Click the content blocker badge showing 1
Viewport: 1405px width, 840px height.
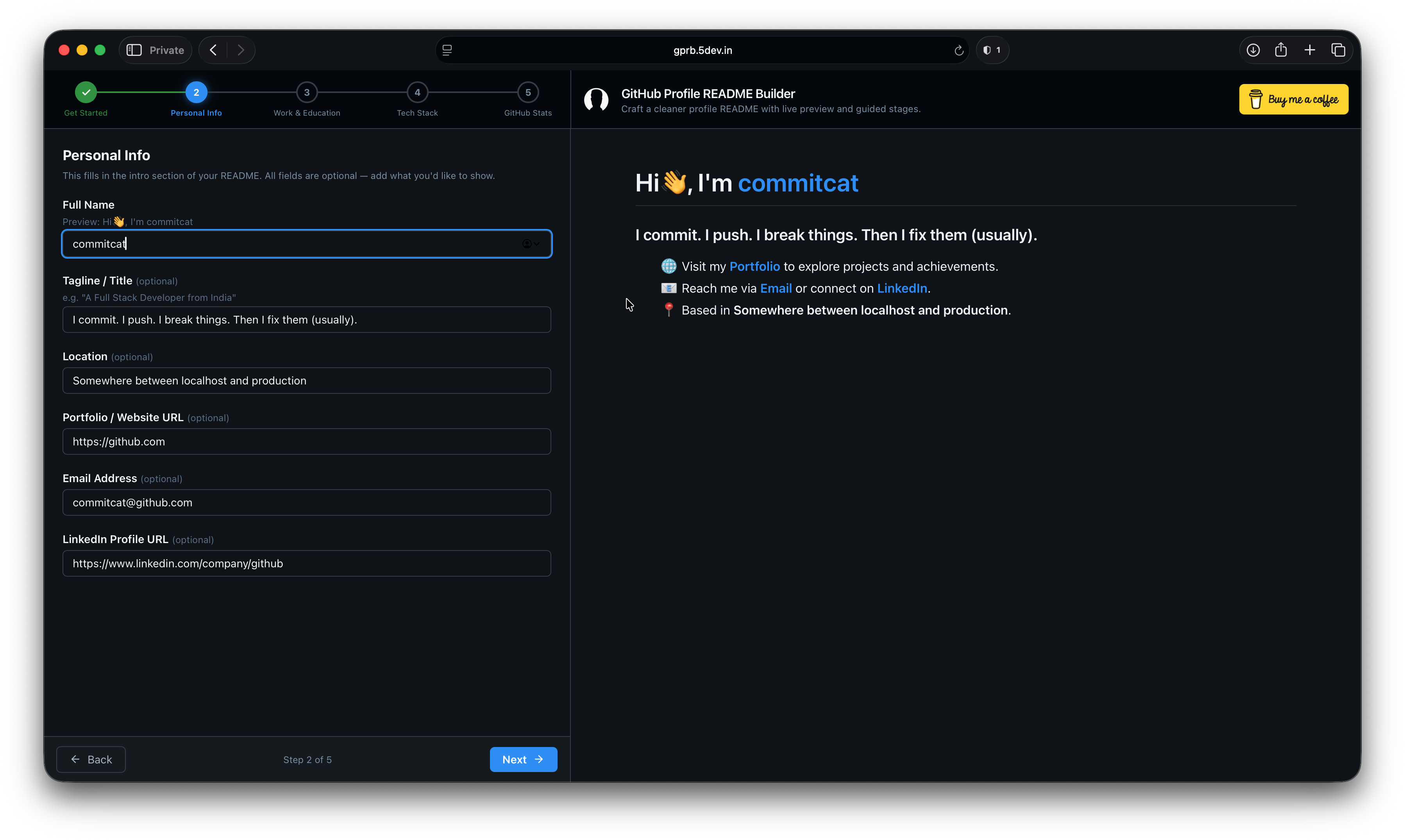(x=992, y=50)
